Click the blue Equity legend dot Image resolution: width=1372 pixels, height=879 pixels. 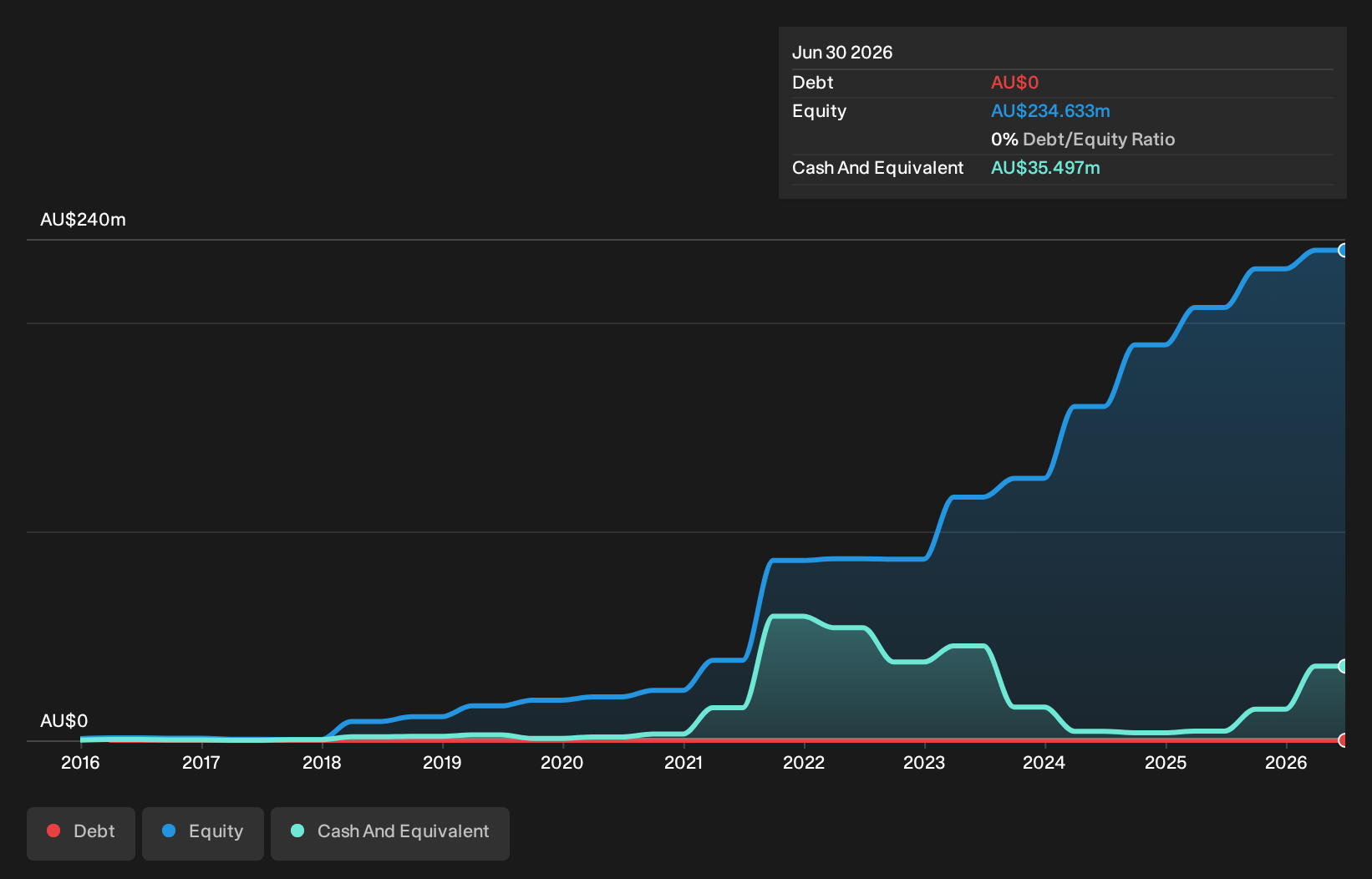point(169,831)
